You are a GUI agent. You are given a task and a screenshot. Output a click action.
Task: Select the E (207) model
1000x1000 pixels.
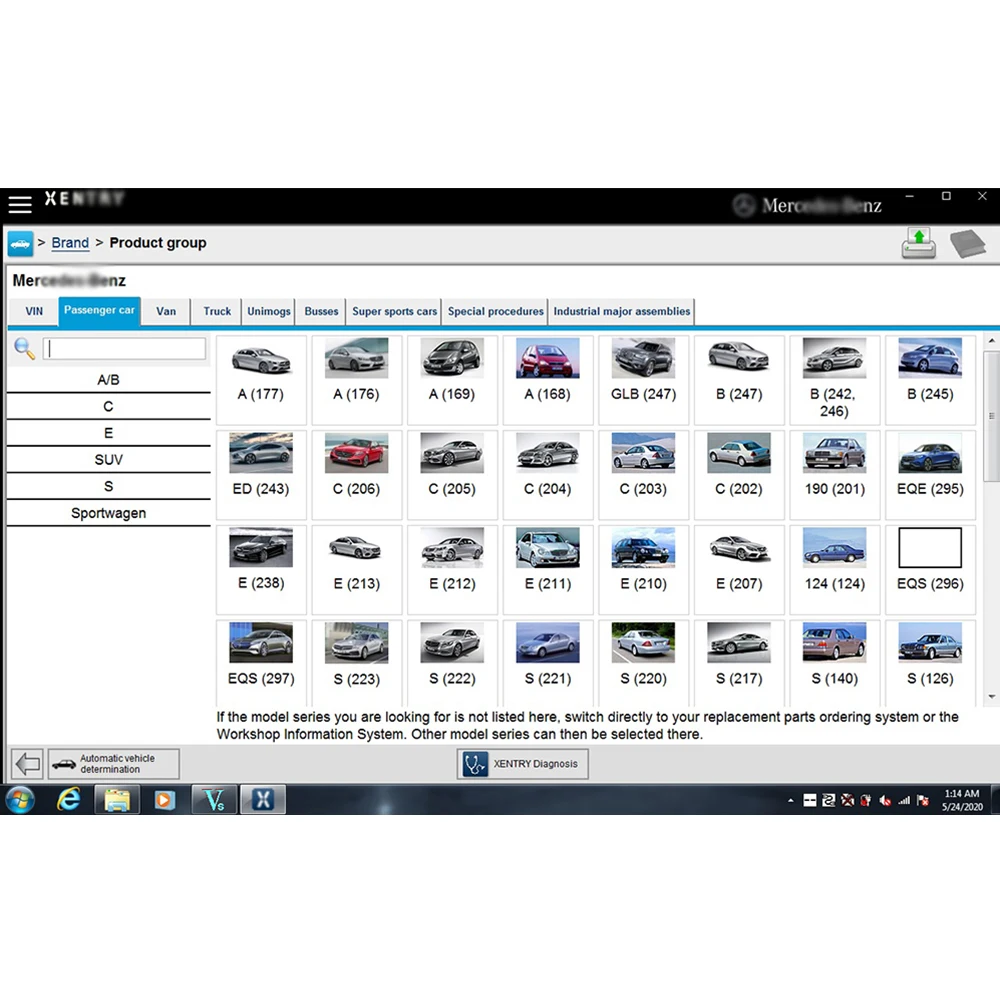click(x=739, y=570)
